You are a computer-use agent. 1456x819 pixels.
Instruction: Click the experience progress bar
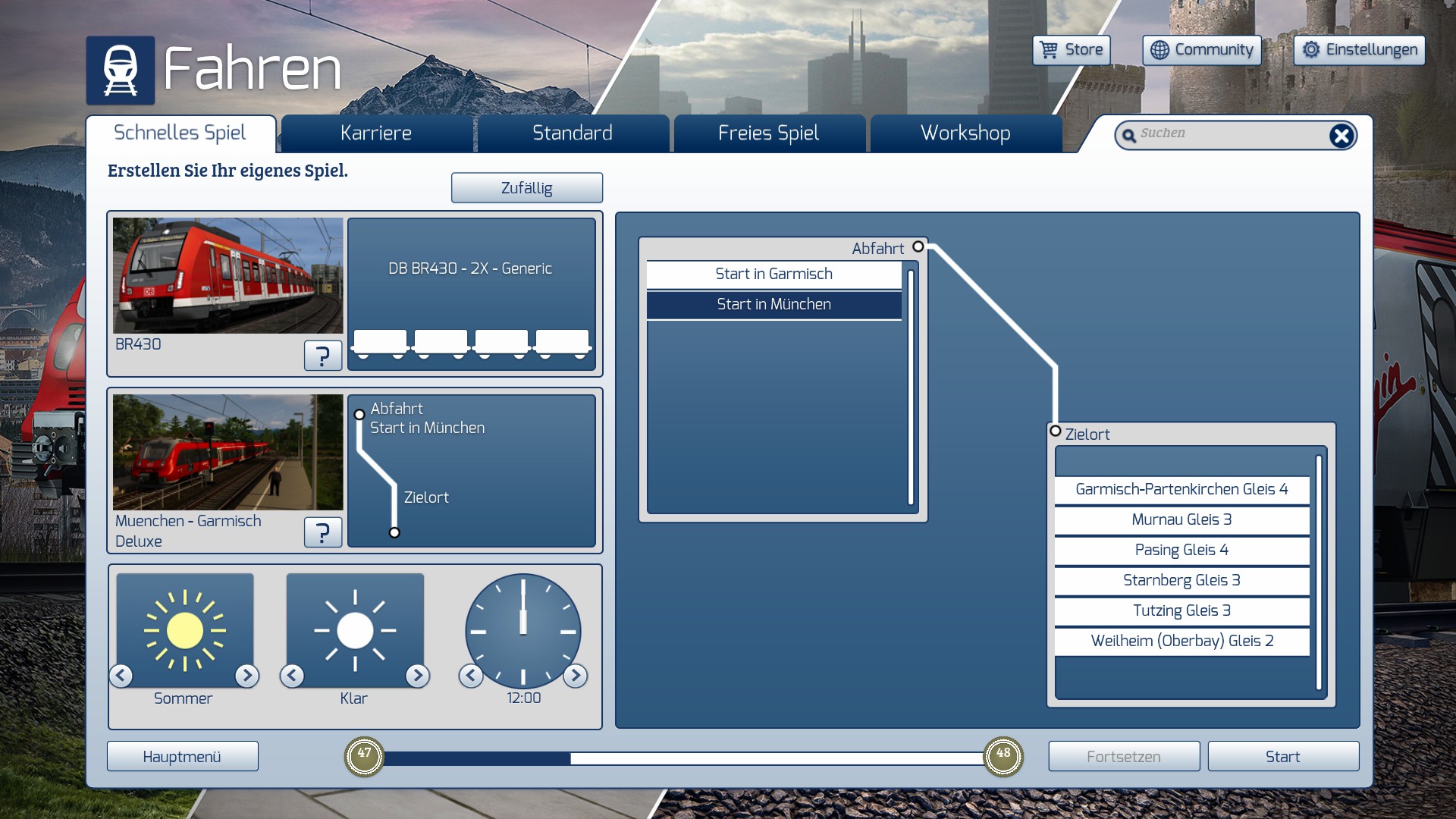click(x=682, y=758)
